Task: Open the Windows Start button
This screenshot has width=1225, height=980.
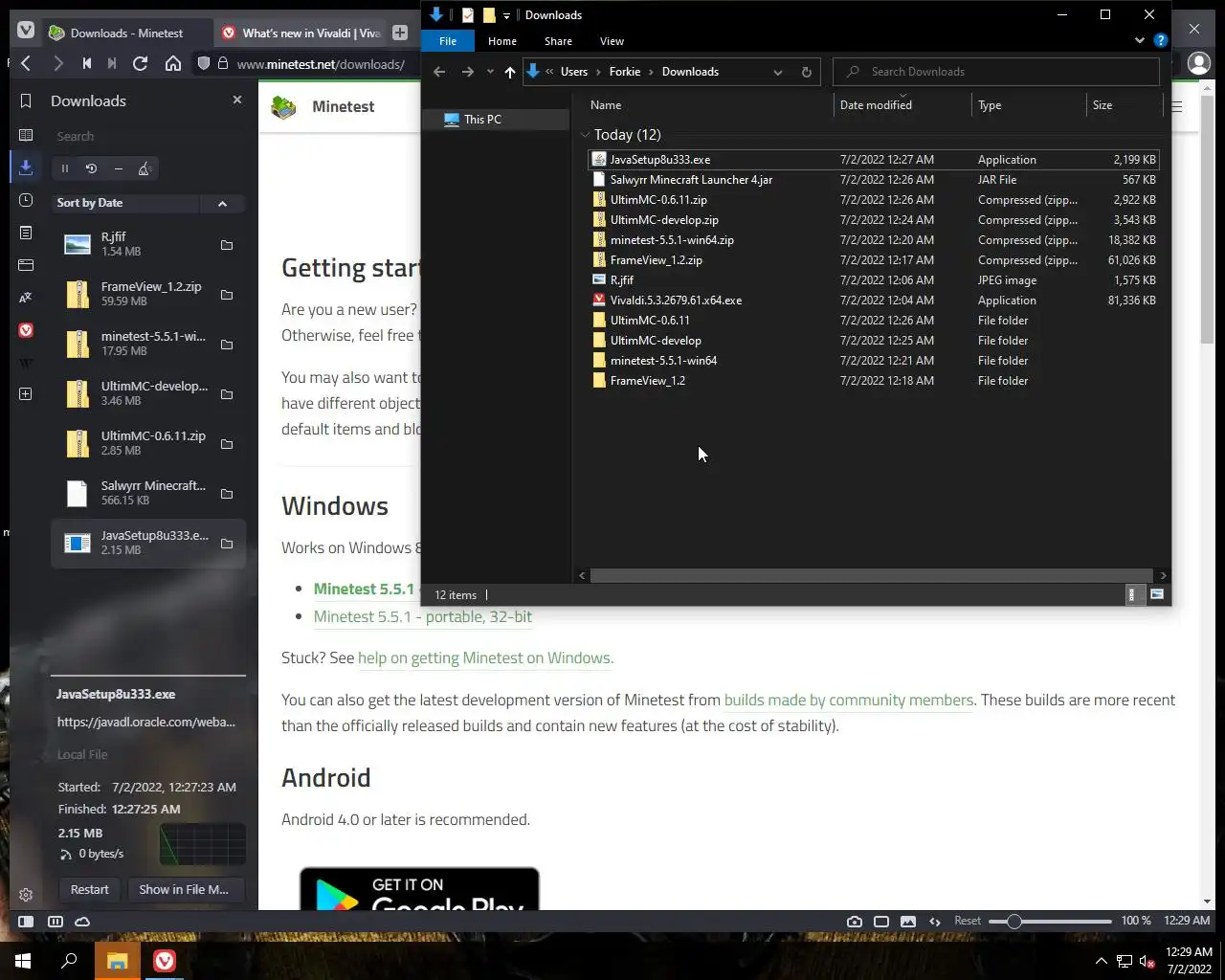Action: pos(23,961)
